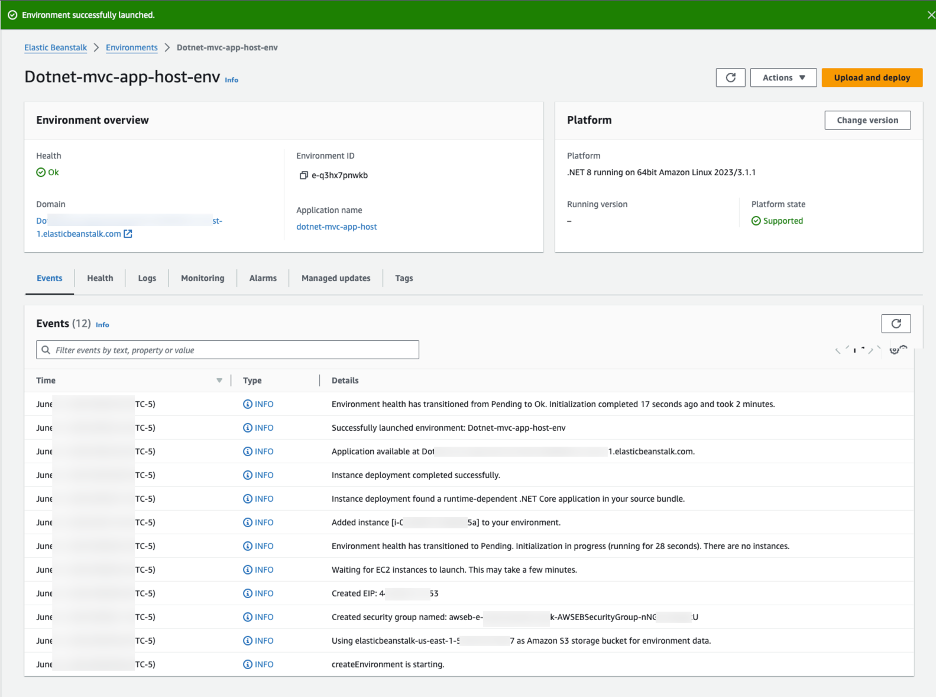Click INFO icon for S3 storage bucket event

[248, 641]
